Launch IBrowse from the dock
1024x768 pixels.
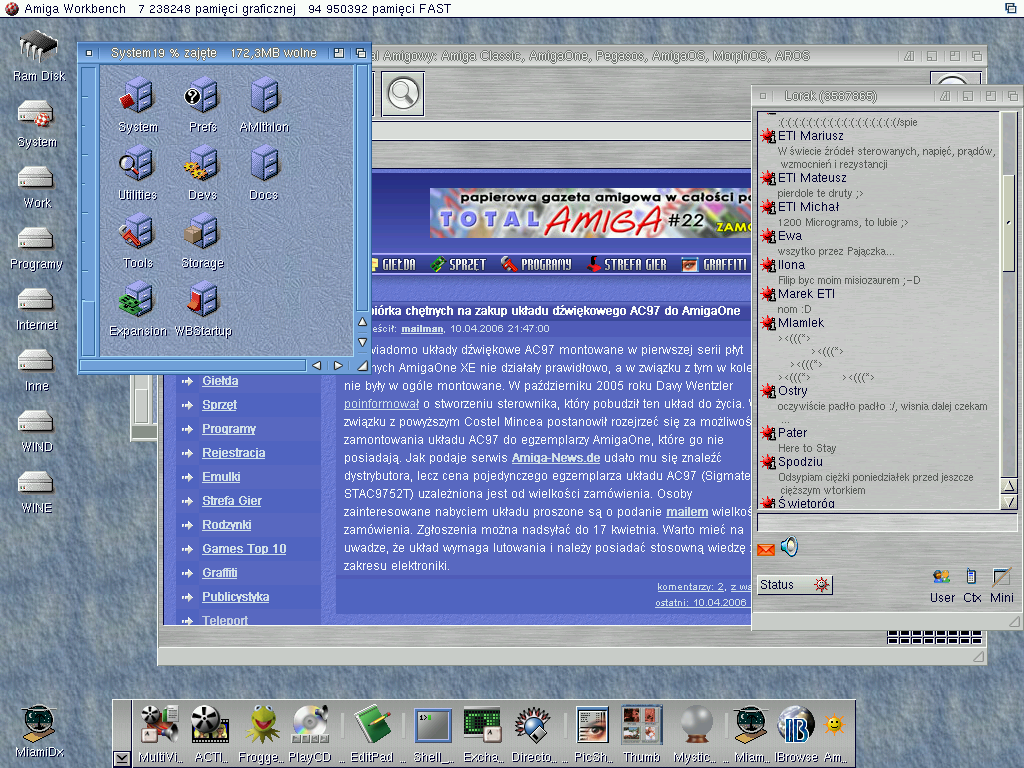point(796,733)
